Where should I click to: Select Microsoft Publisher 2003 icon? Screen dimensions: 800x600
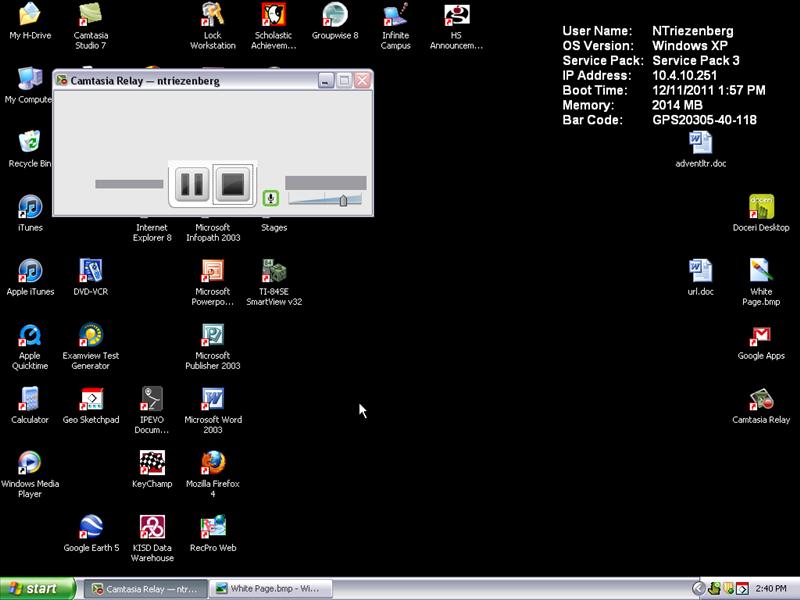click(x=213, y=335)
